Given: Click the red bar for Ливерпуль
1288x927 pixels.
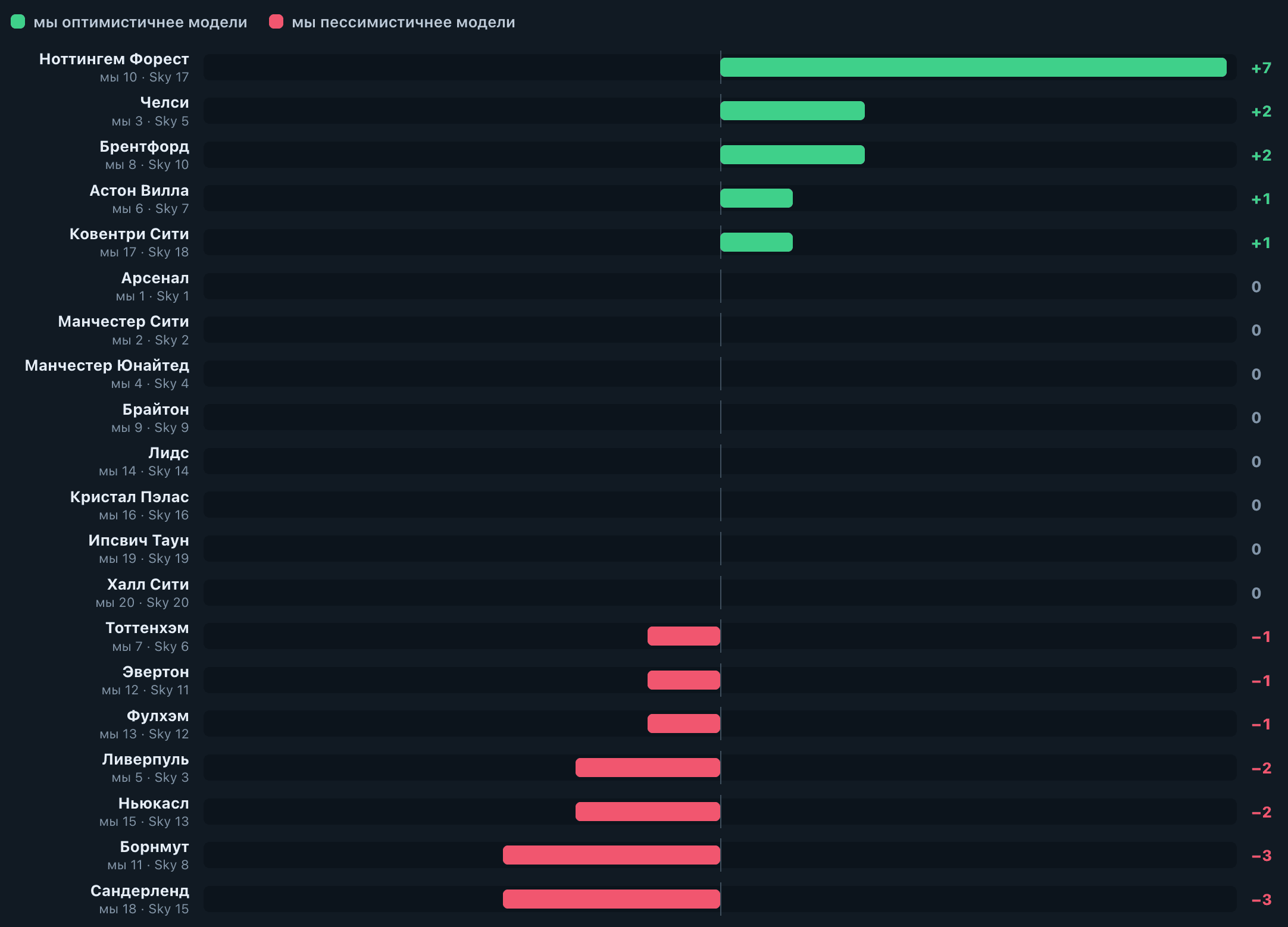Looking at the screenshot, I should (x=648, y=768).
